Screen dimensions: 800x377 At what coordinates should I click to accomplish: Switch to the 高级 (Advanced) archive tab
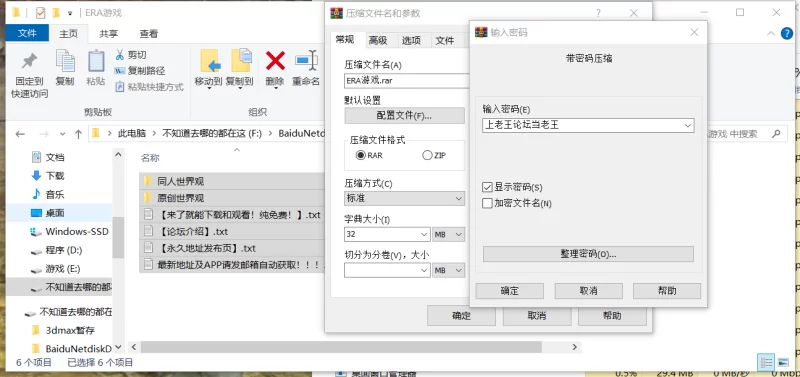pos(378,40)
